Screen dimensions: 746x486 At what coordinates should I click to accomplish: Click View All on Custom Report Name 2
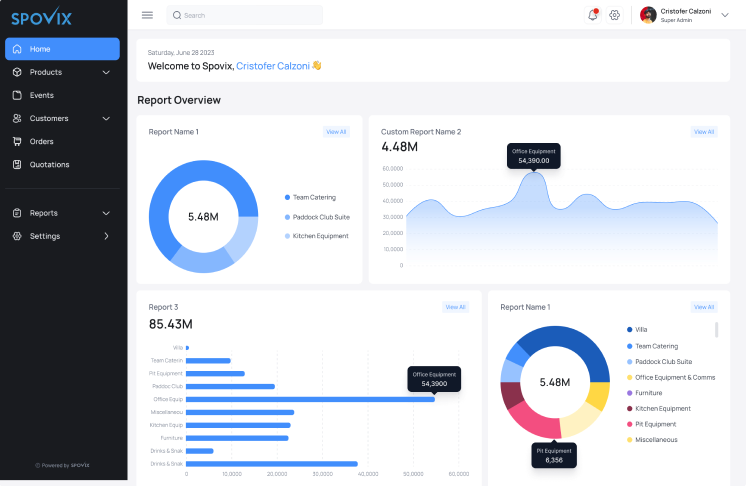pyautogui.click(x=704, y=132)
